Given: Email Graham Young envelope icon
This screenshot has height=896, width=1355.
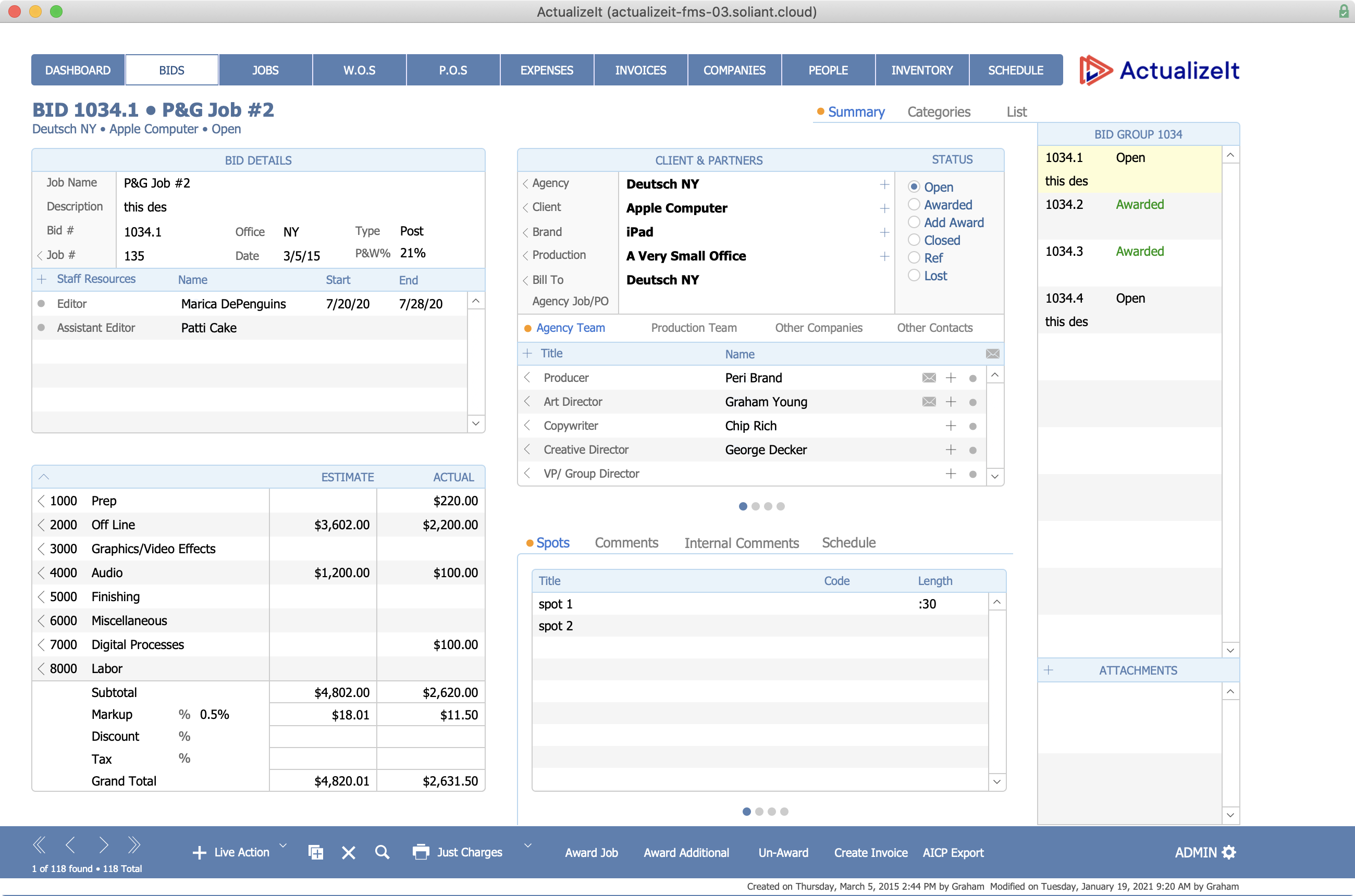Looking at the screenshot, I should coord(929,402).
